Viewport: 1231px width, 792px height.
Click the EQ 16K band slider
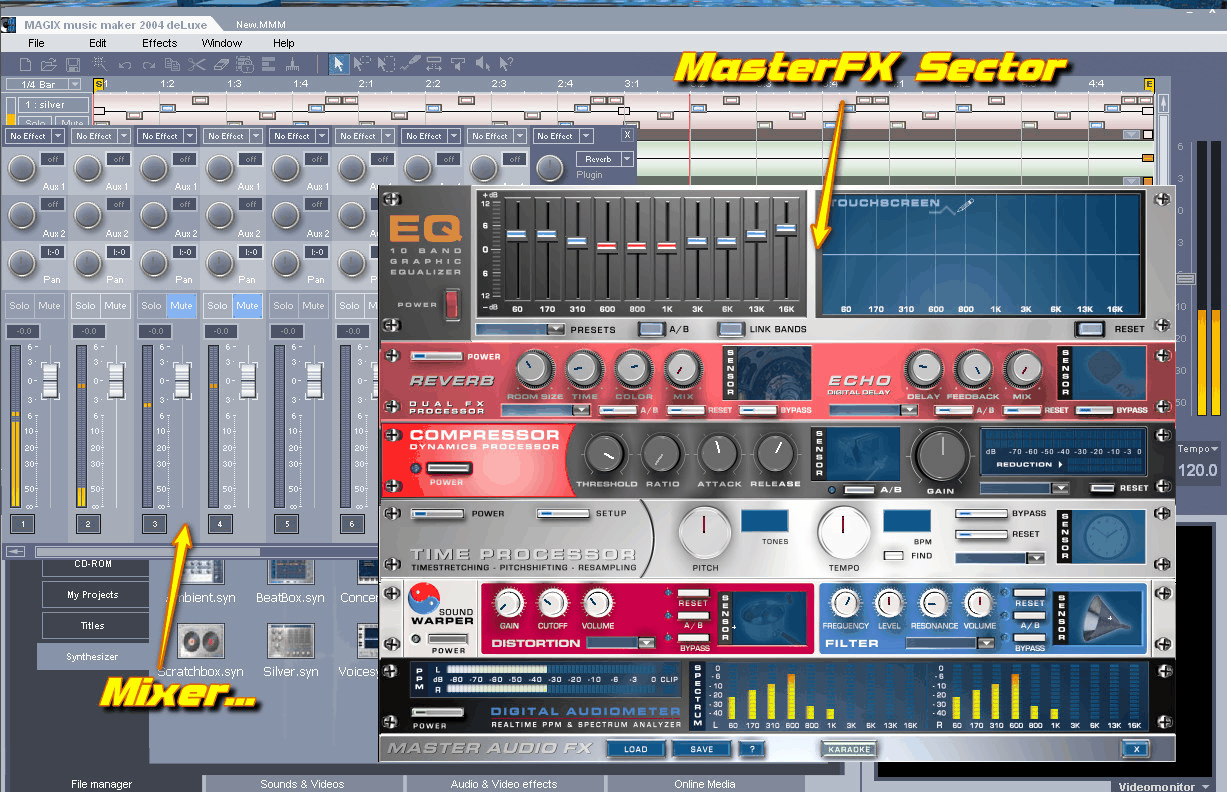[x=785, y=229]
